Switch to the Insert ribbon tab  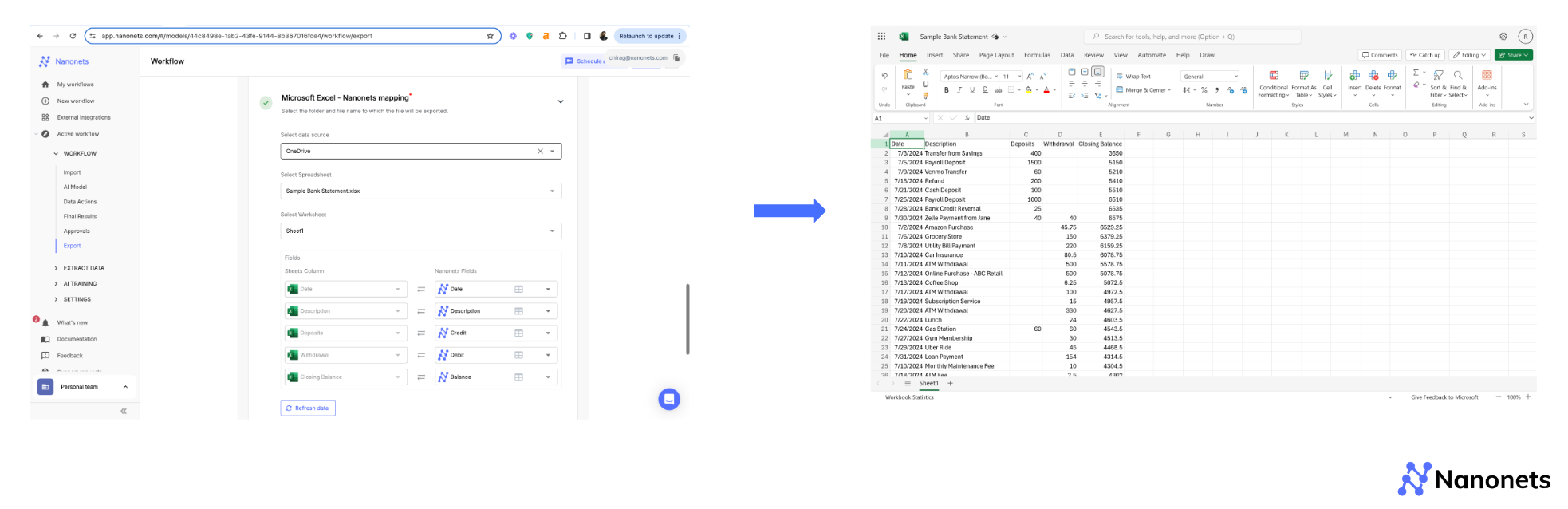(x=935, y=55)
